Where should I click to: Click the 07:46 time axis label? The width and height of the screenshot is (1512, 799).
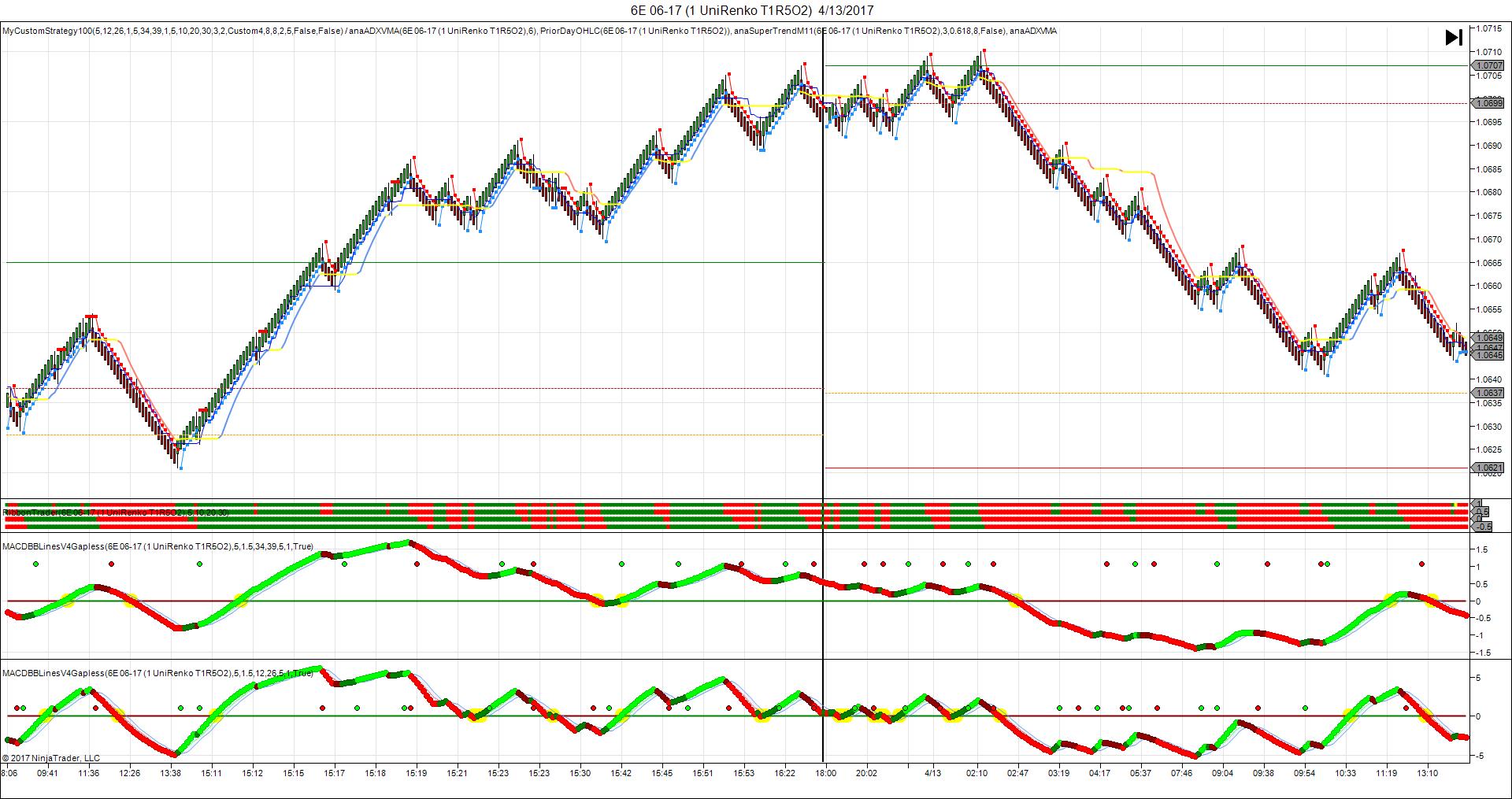point(1182,773)
